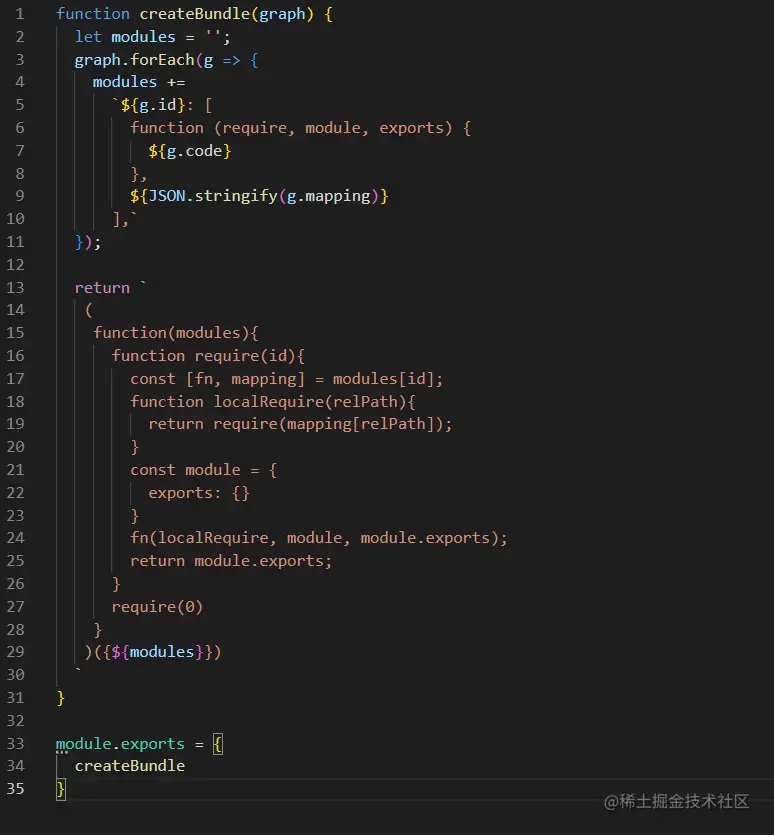The width and height of the screenshot is (774, 835).
Task: Click line number 30 in the gutter
Action: pos(15,675)
